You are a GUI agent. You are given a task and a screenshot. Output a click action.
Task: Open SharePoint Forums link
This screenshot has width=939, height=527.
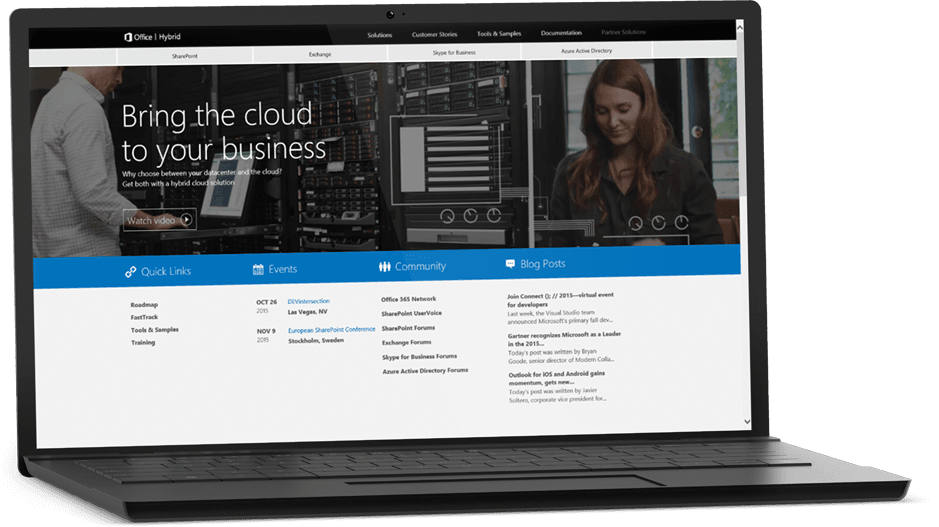coord(408,328)
